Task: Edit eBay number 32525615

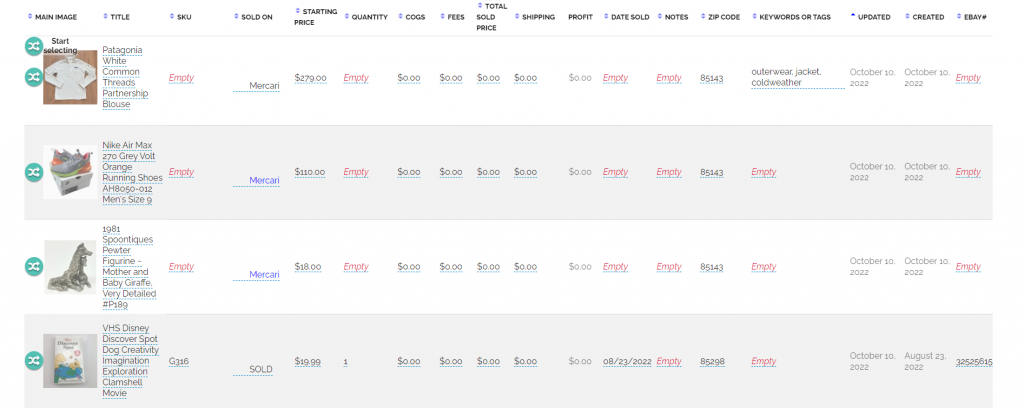Action: (x=974, y=362)
